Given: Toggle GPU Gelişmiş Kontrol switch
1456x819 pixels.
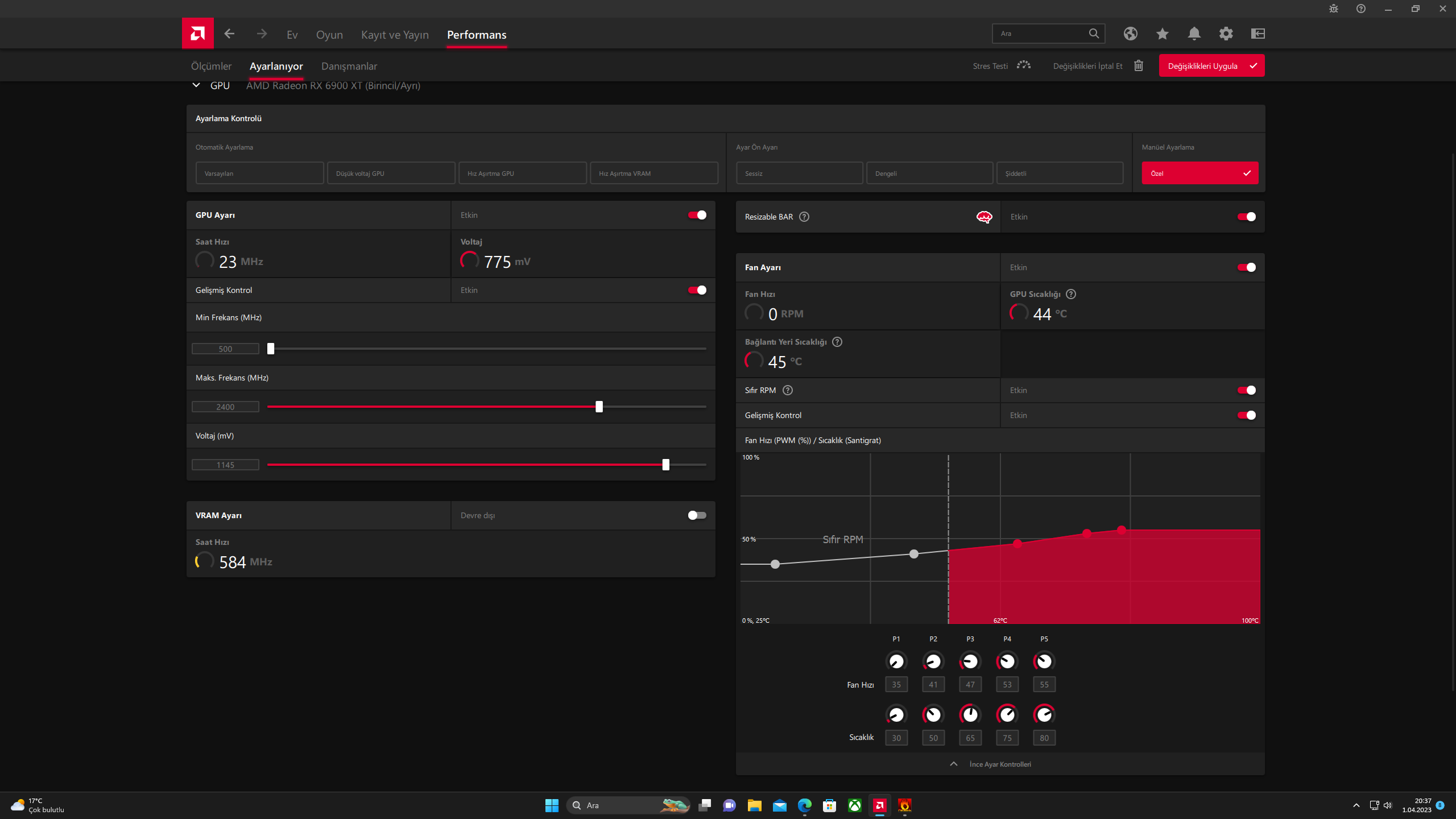Looking at the screenshot, I should click(x=697, y=290).
